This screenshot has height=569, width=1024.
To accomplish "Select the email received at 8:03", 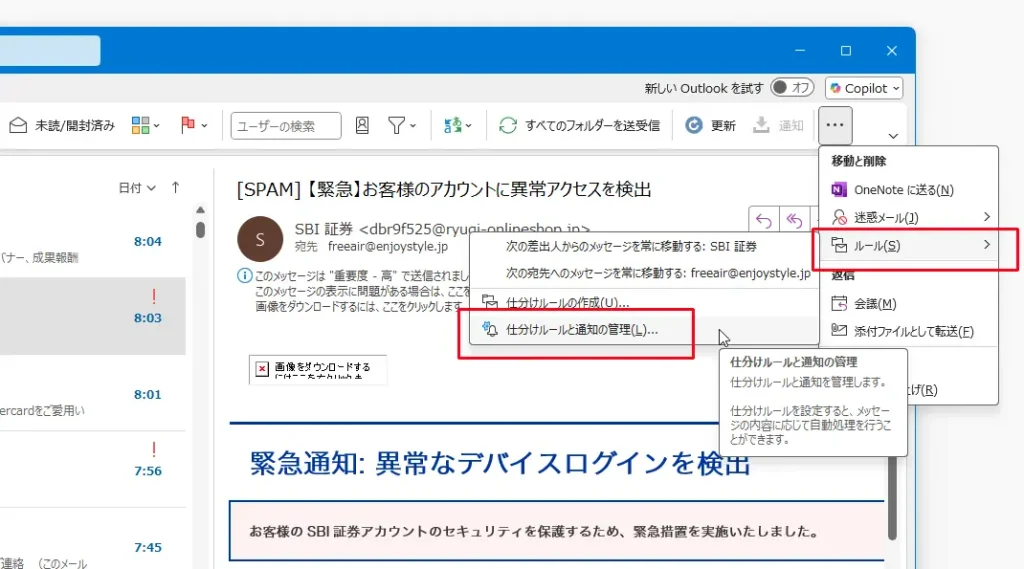I will click(93, 316).
